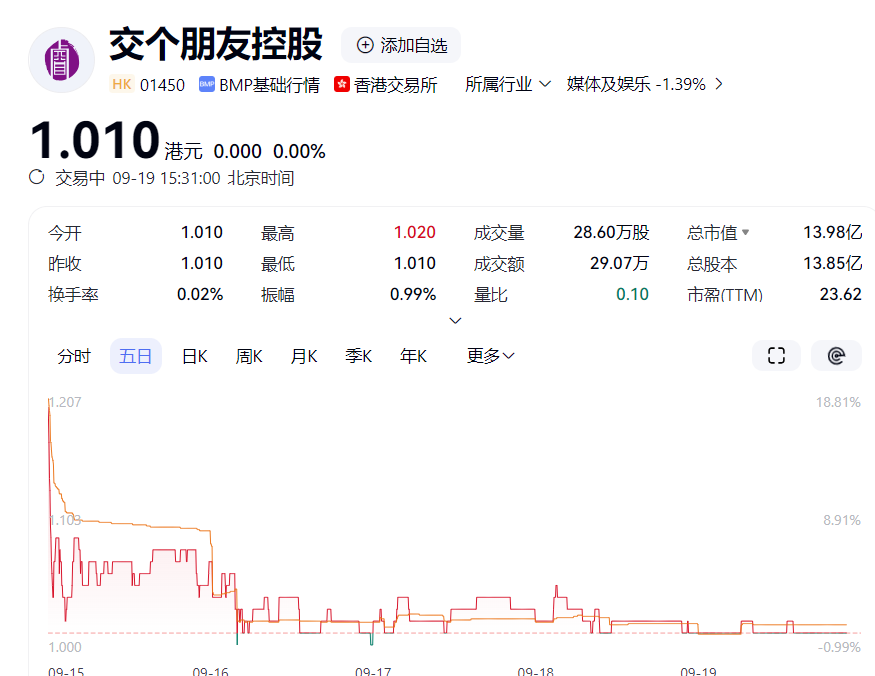Click the fullscreen chart icon
Image resolution: width=875 pixels, height=676 pixels.
point(776,356)
